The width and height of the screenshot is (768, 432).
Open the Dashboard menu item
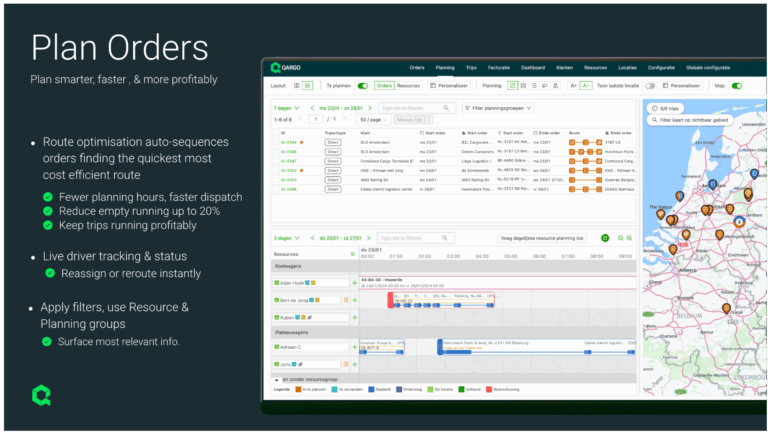pos(533,68)
